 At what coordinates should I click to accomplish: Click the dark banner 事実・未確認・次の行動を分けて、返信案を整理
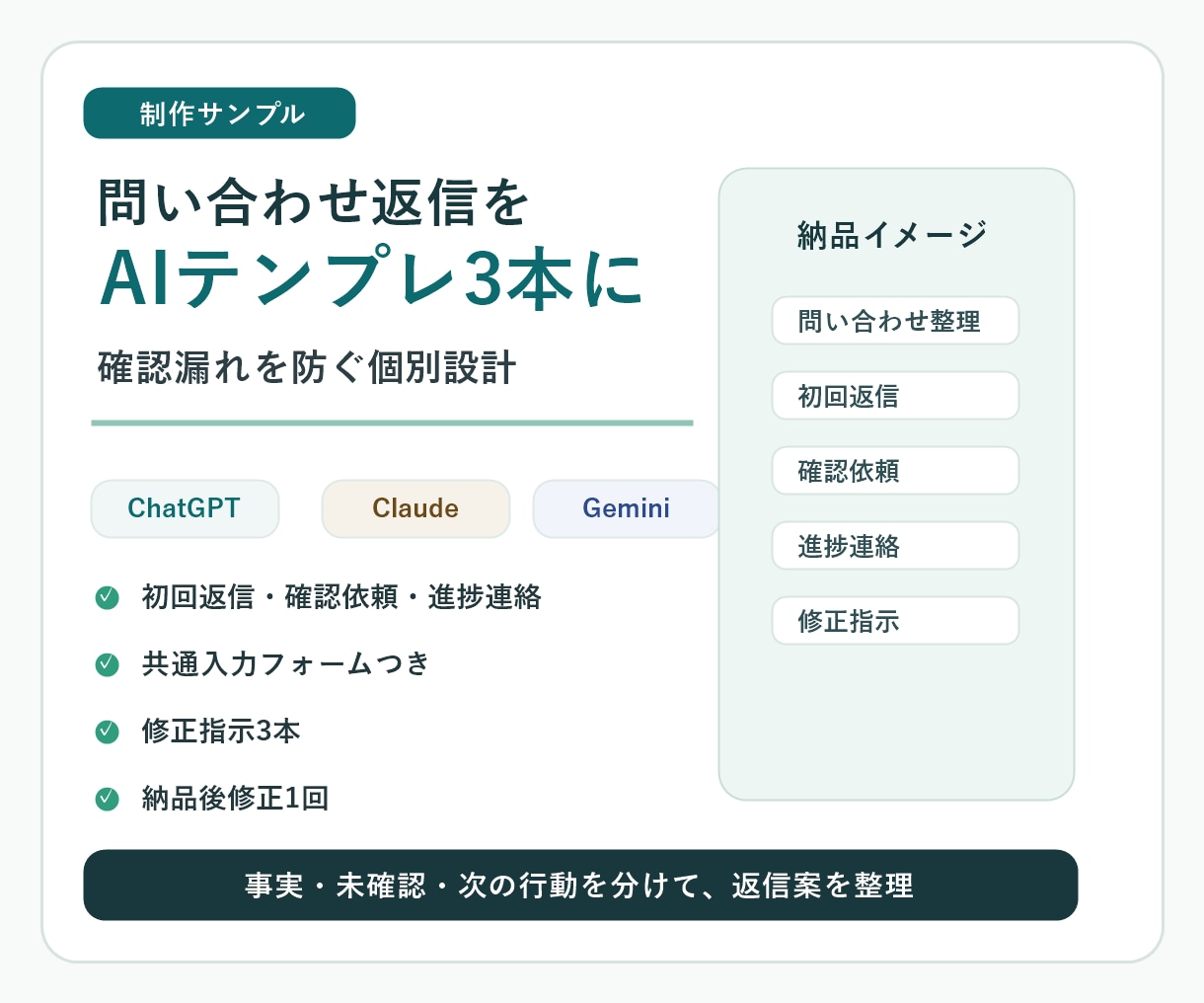click(x=580, y=885)
